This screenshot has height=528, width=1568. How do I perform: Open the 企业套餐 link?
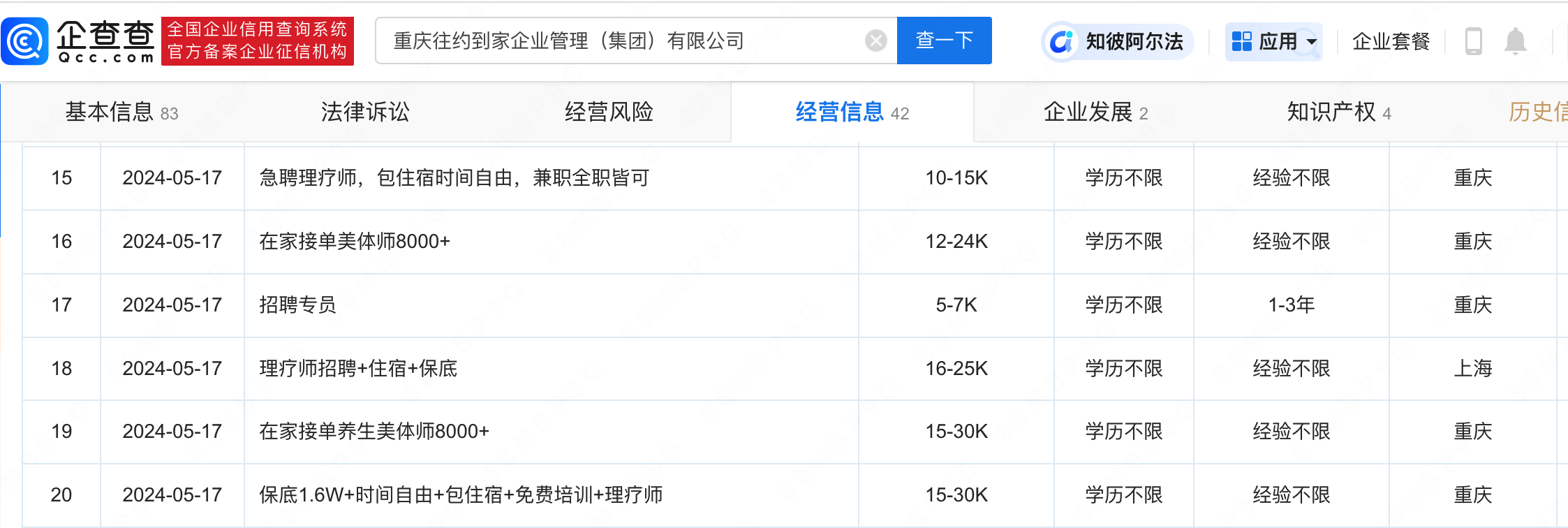[x=1391, y=41]
